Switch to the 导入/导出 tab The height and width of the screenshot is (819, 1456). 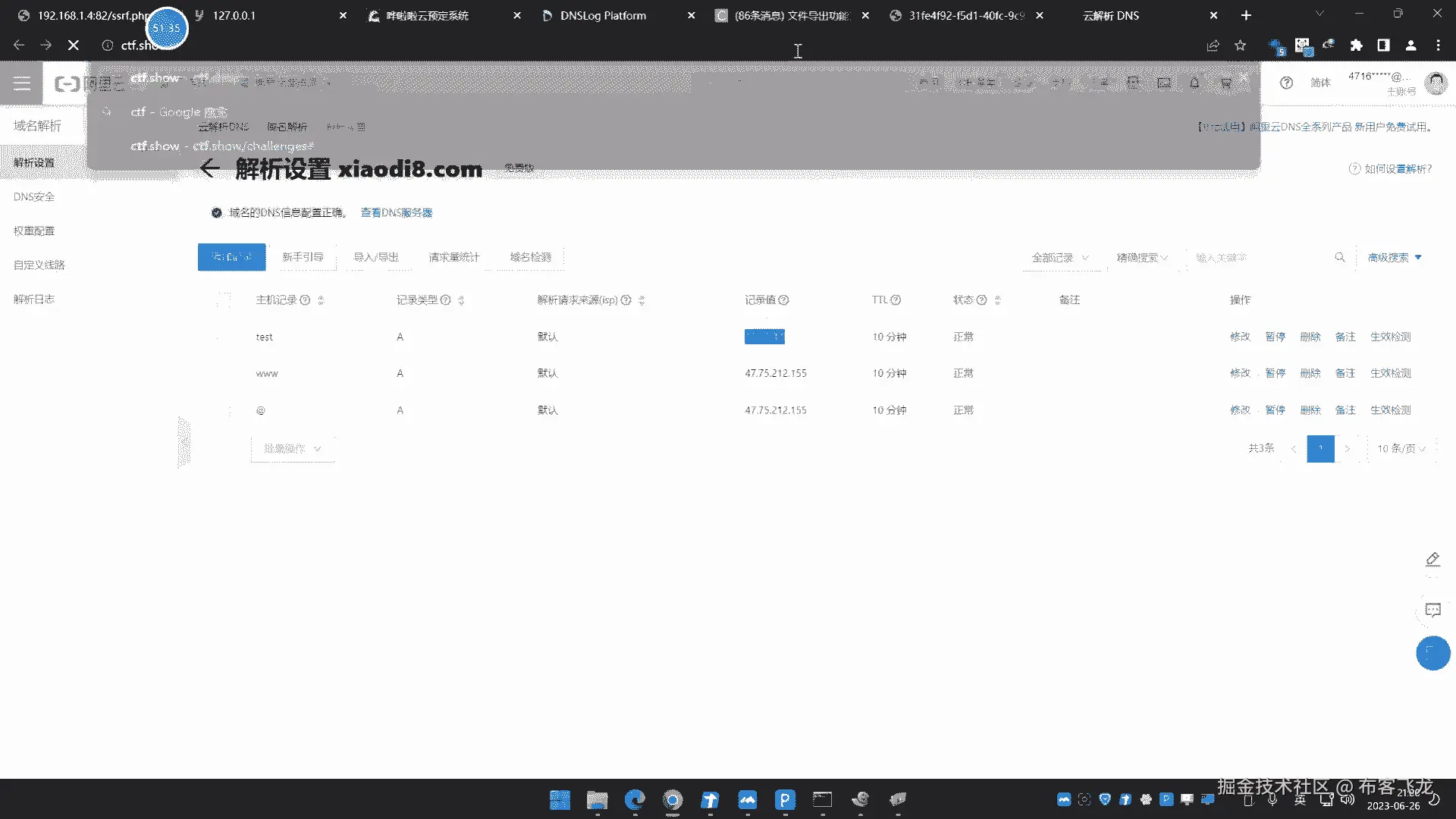click(x=376, y=257)
